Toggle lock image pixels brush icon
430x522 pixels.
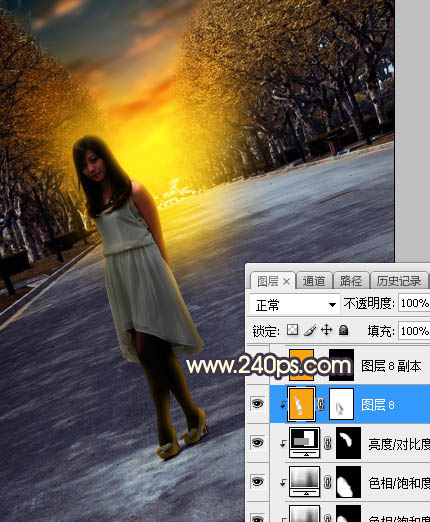click(x=310, y=330)
